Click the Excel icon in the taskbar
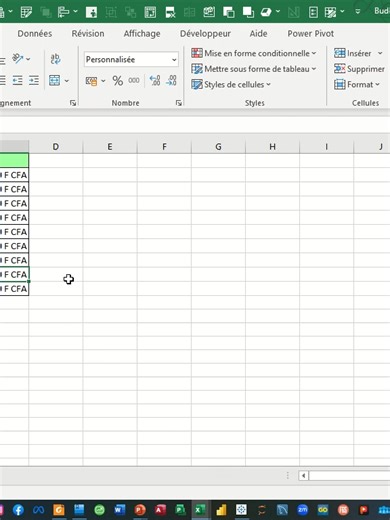390x520 pixels. pyautogui.click(x=200, y=510)
